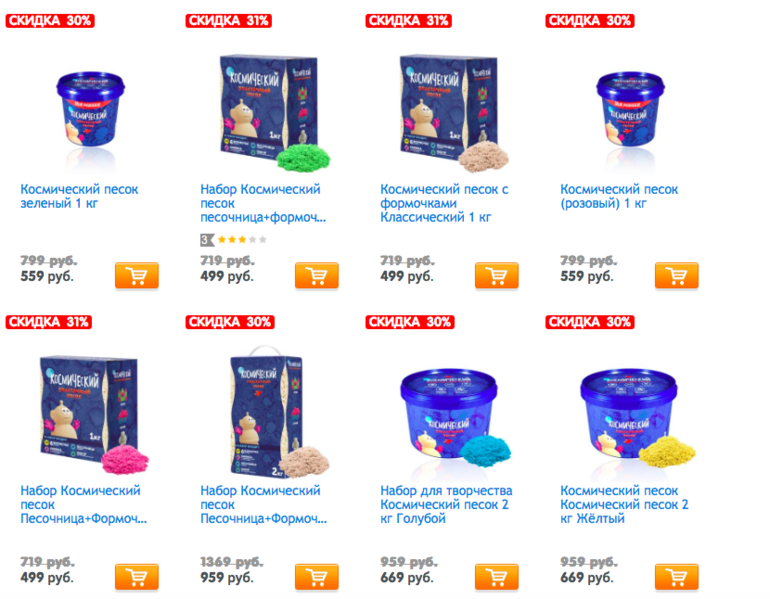
Task: Open link Космический песок 2 кг Жёлтый
Action: [x=624, y=504]
